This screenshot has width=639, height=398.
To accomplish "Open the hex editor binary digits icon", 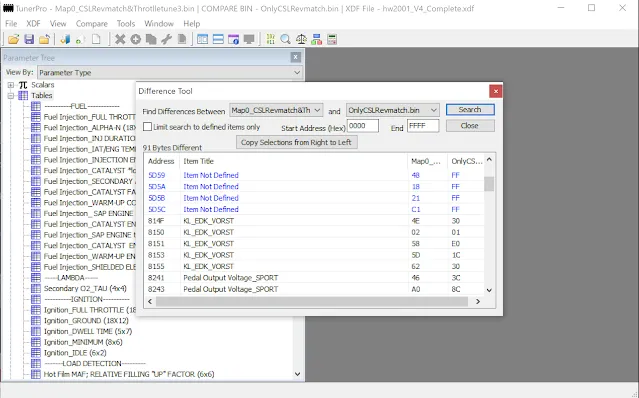I will pos(270,39).
